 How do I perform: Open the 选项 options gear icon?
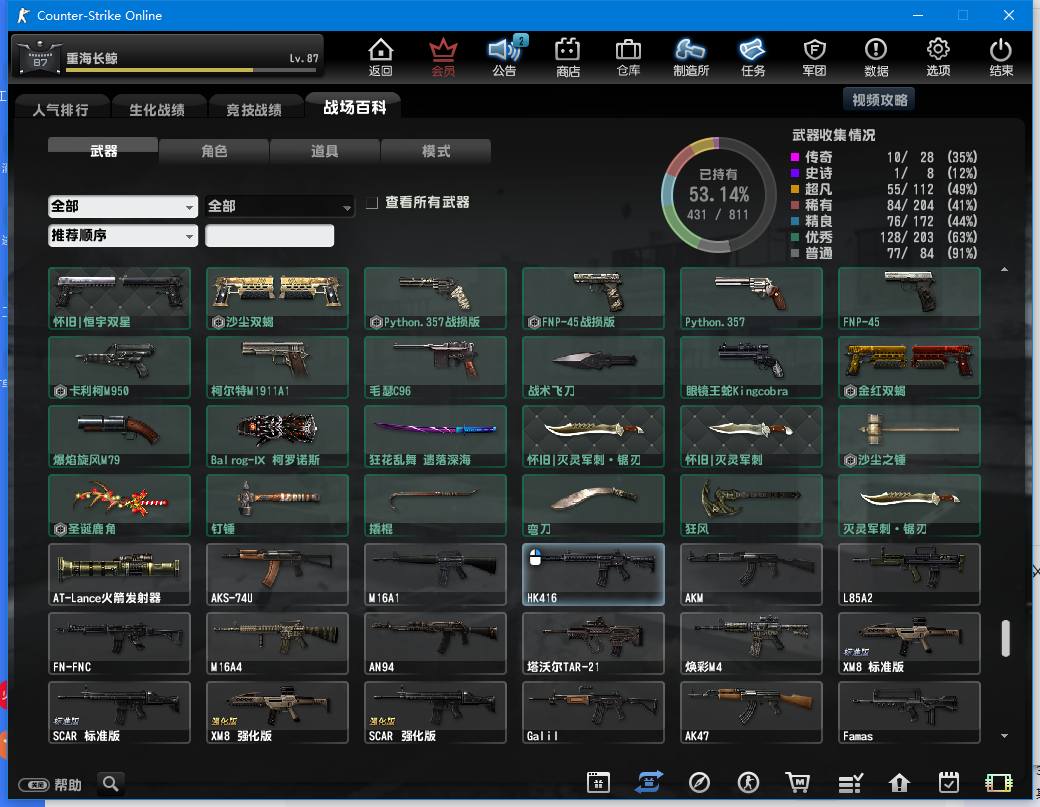938,57
